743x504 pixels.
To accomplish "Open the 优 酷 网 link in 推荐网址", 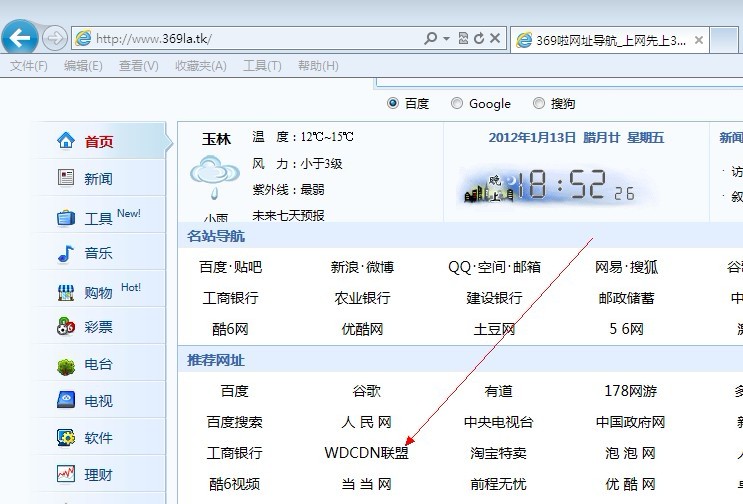I will (631, 484).
